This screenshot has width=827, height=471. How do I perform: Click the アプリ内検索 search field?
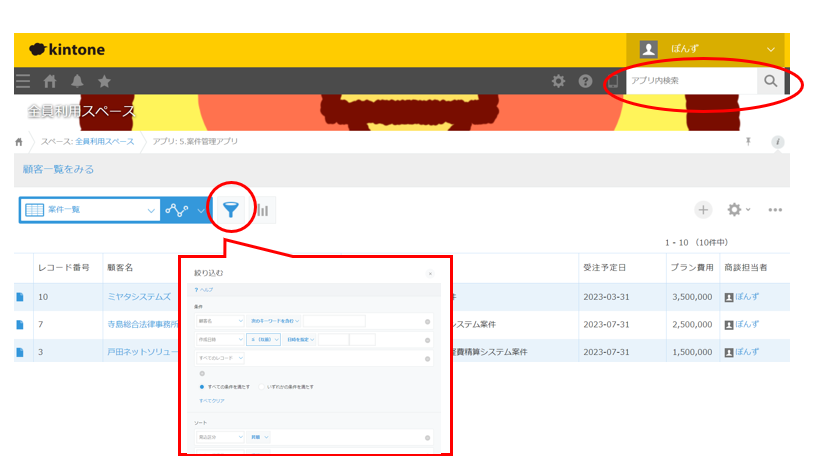coord(690,81)
